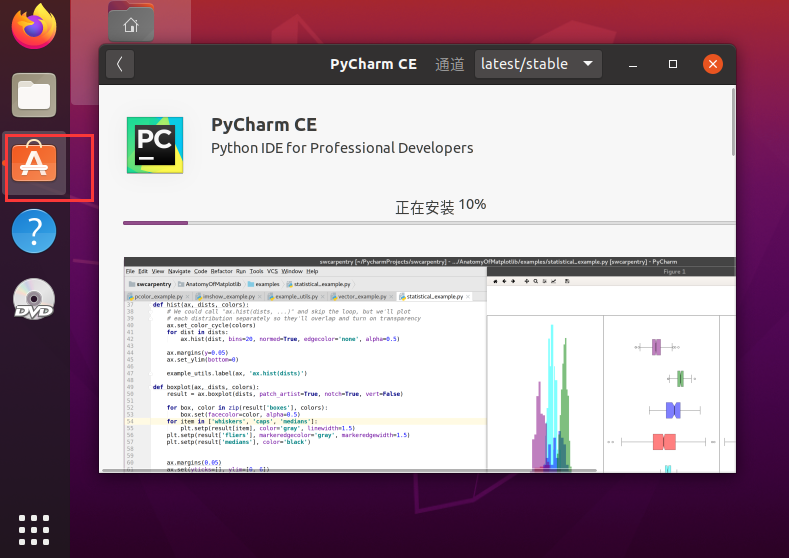Viewport: 789px width, 558px height.
Task: Go back with the header back arrow
Action: (120, 64)
